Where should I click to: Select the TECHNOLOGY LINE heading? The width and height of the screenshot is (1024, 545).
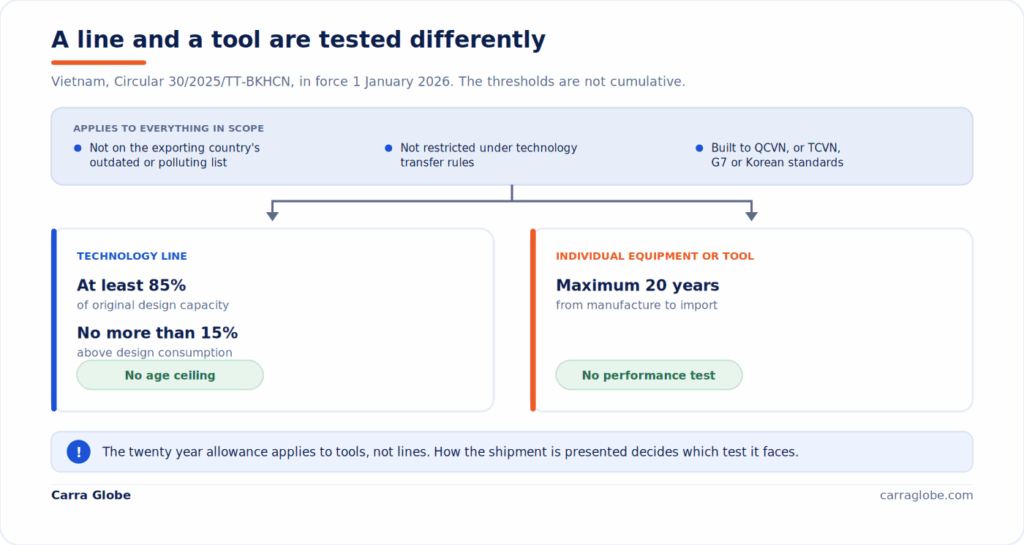click(x=132, y=256)
